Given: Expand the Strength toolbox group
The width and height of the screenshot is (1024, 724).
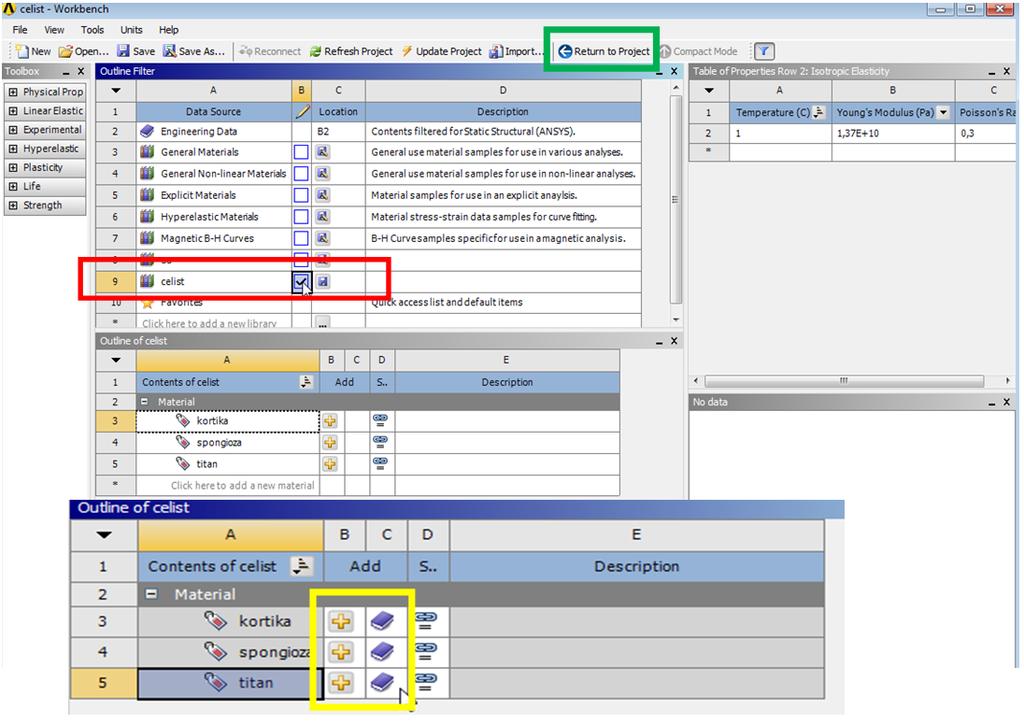Looking at the screenshot, I should point(12,206).
